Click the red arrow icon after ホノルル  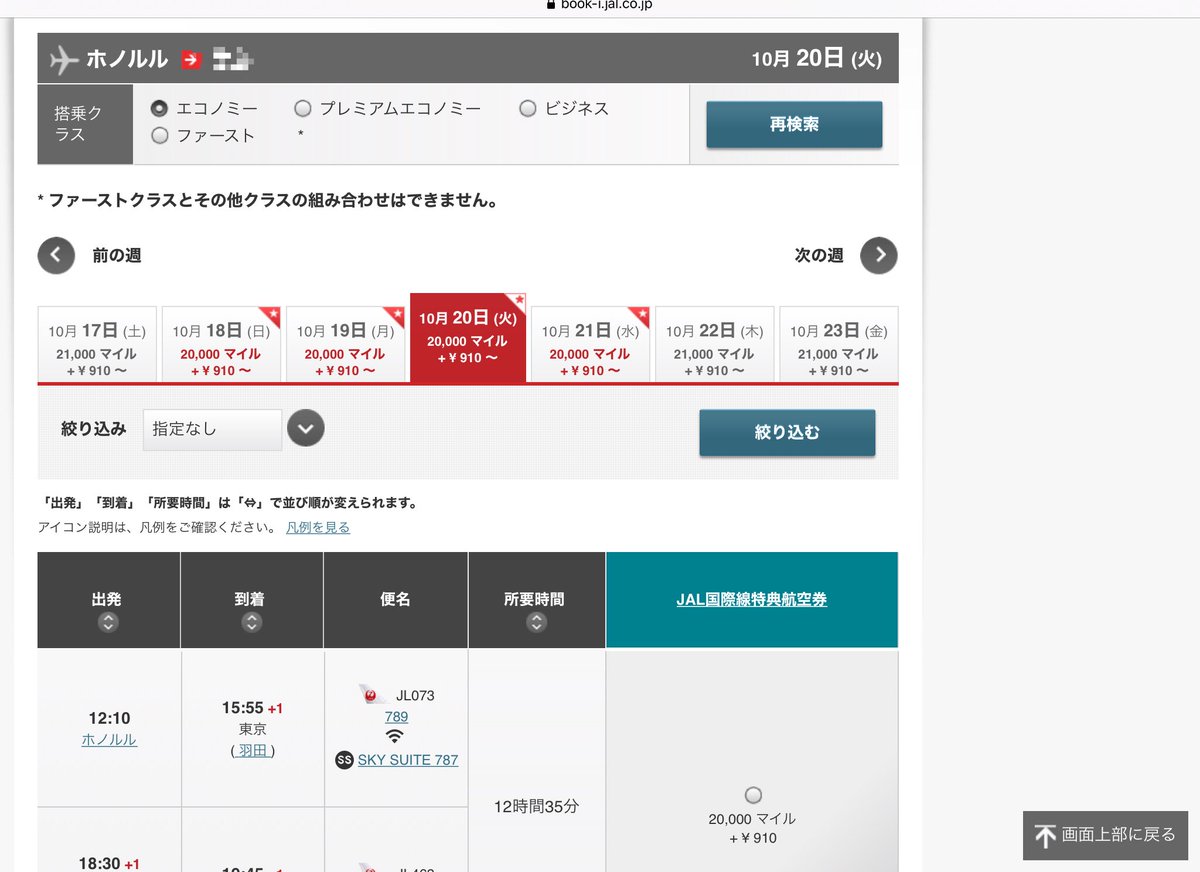pos(191,60)
